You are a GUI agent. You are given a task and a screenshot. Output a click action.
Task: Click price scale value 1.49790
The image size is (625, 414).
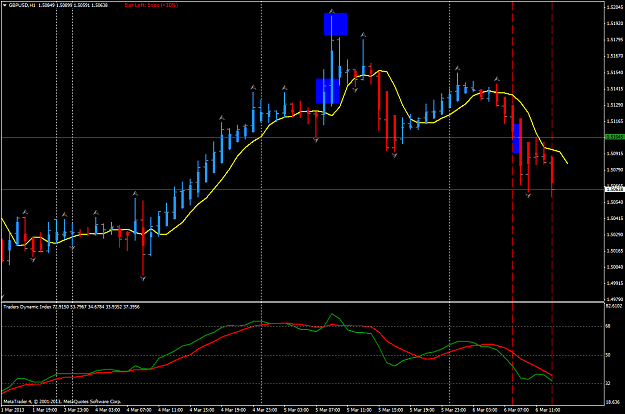pos(615,299)
